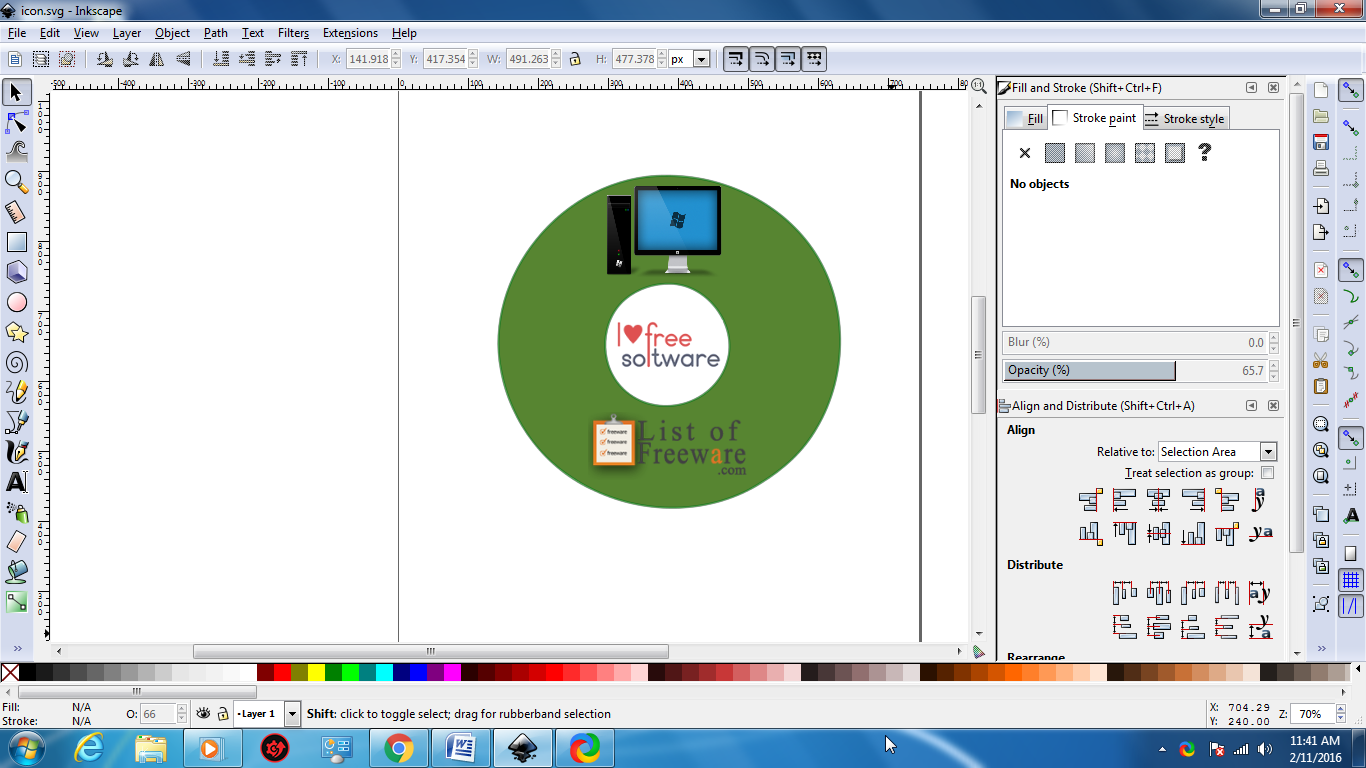Select the Bezier pen tool
The height and width of the screenshot is (768, 1366).
point(16,422)
